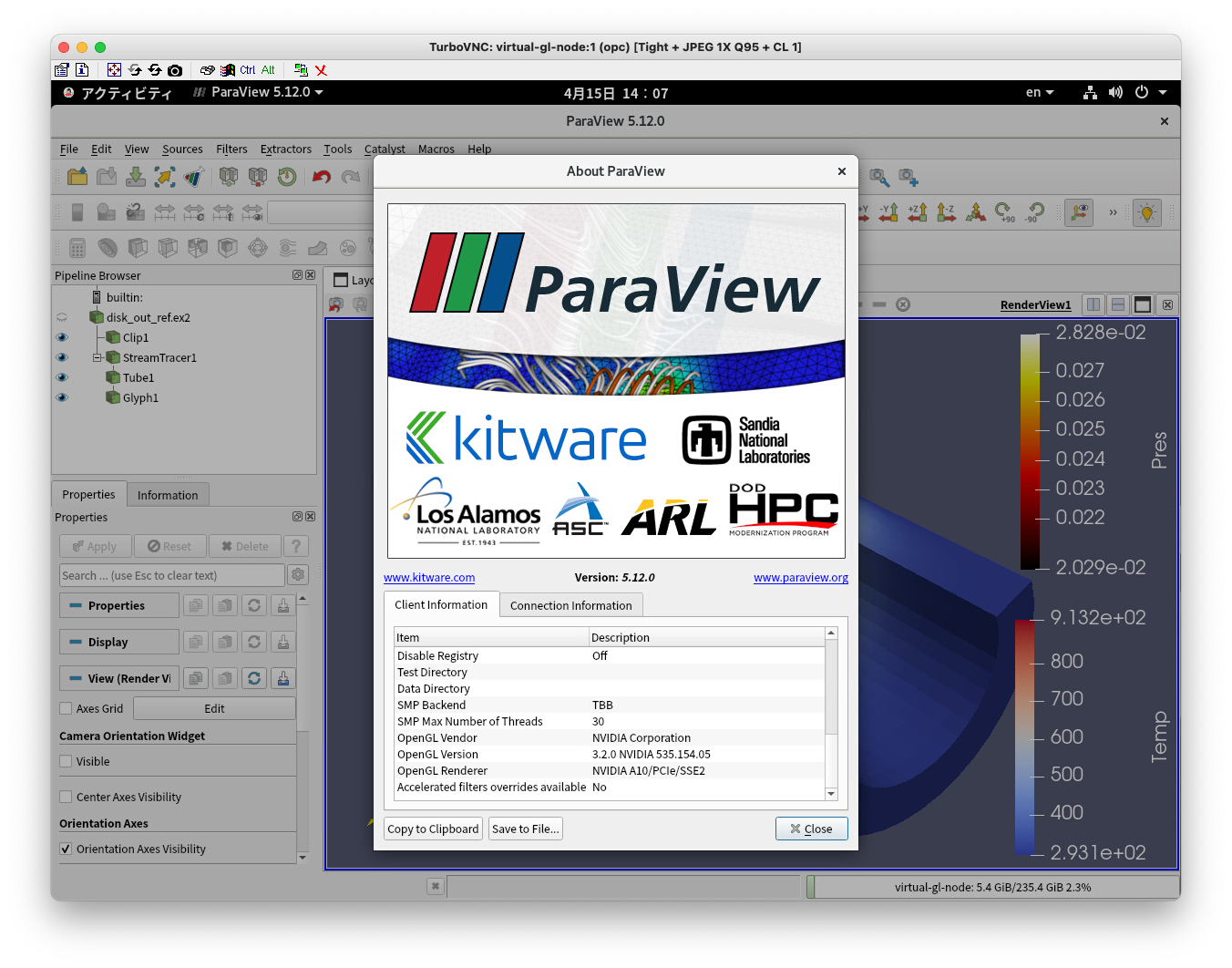Click the Rotate +90 degrees icon

(1004, 212)
